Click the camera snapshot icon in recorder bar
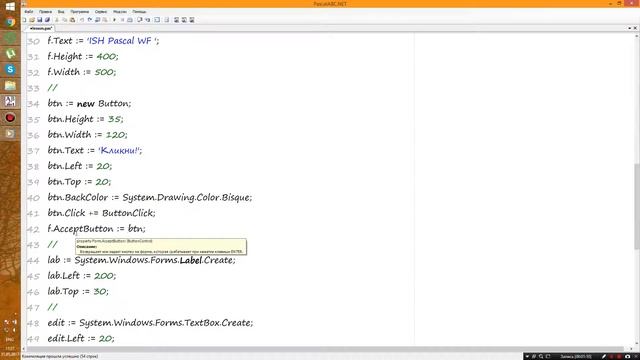 pos(628,356)
